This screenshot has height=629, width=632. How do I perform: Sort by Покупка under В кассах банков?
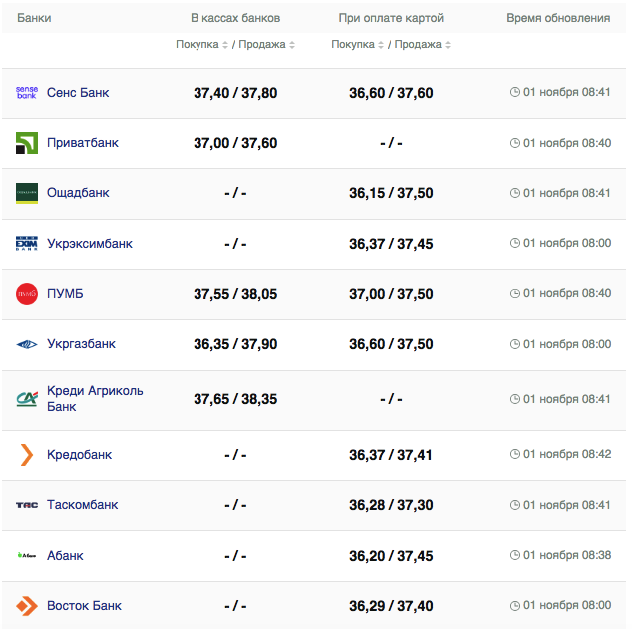202,45
